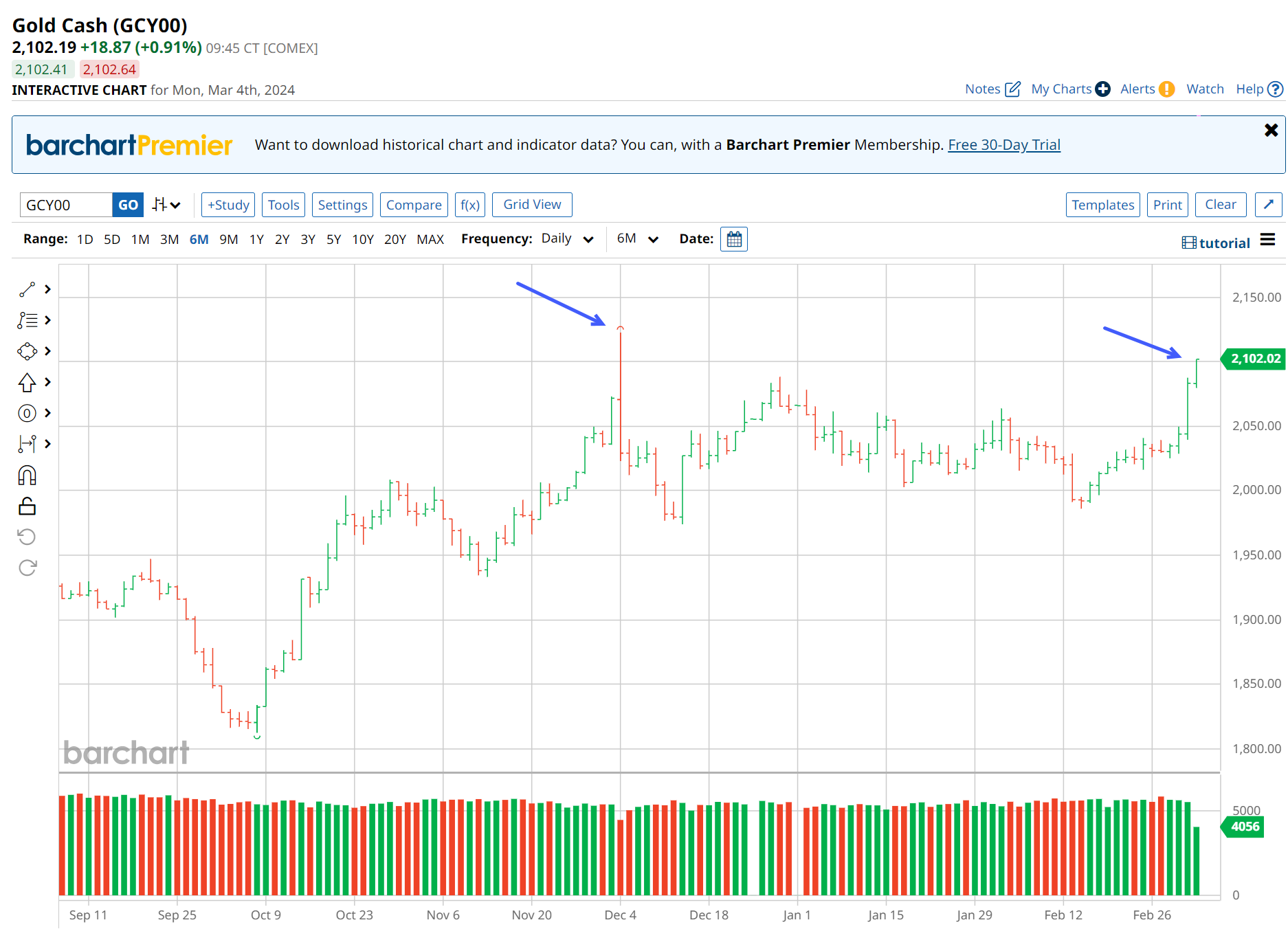
Task: Switch range to 3M
Action: (169, 239)
